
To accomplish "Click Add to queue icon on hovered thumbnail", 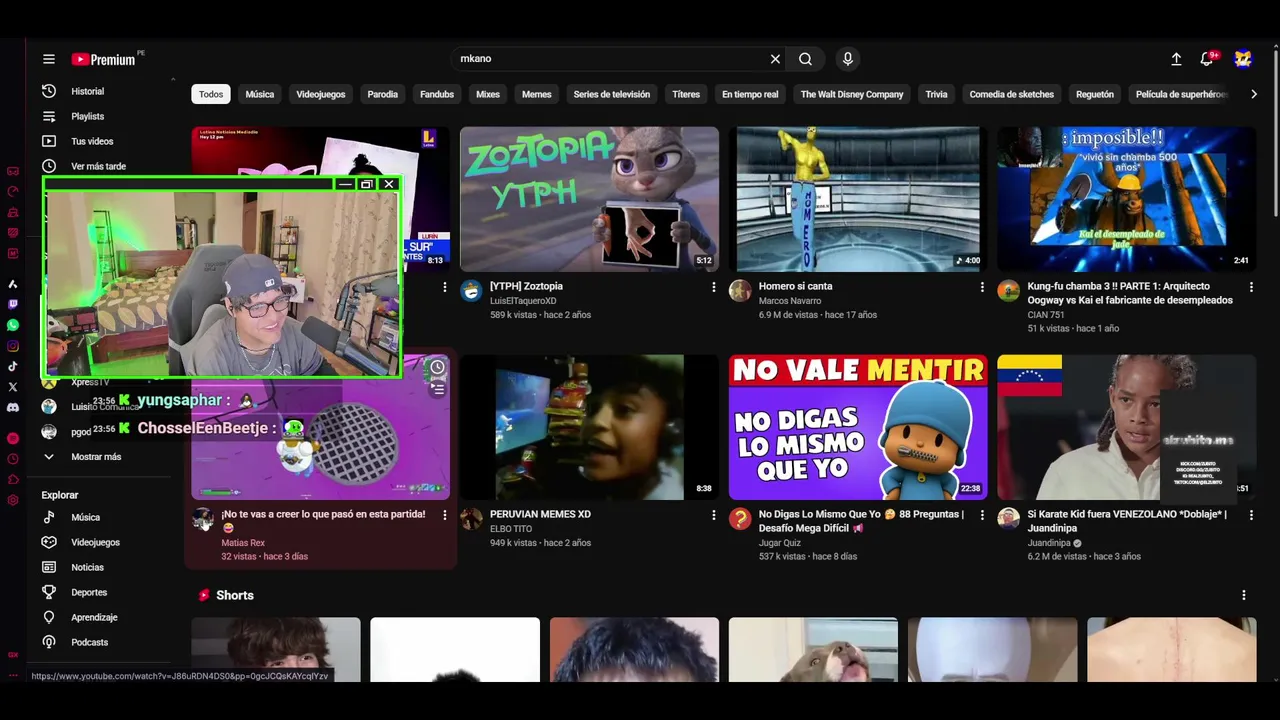I will 437,389.
